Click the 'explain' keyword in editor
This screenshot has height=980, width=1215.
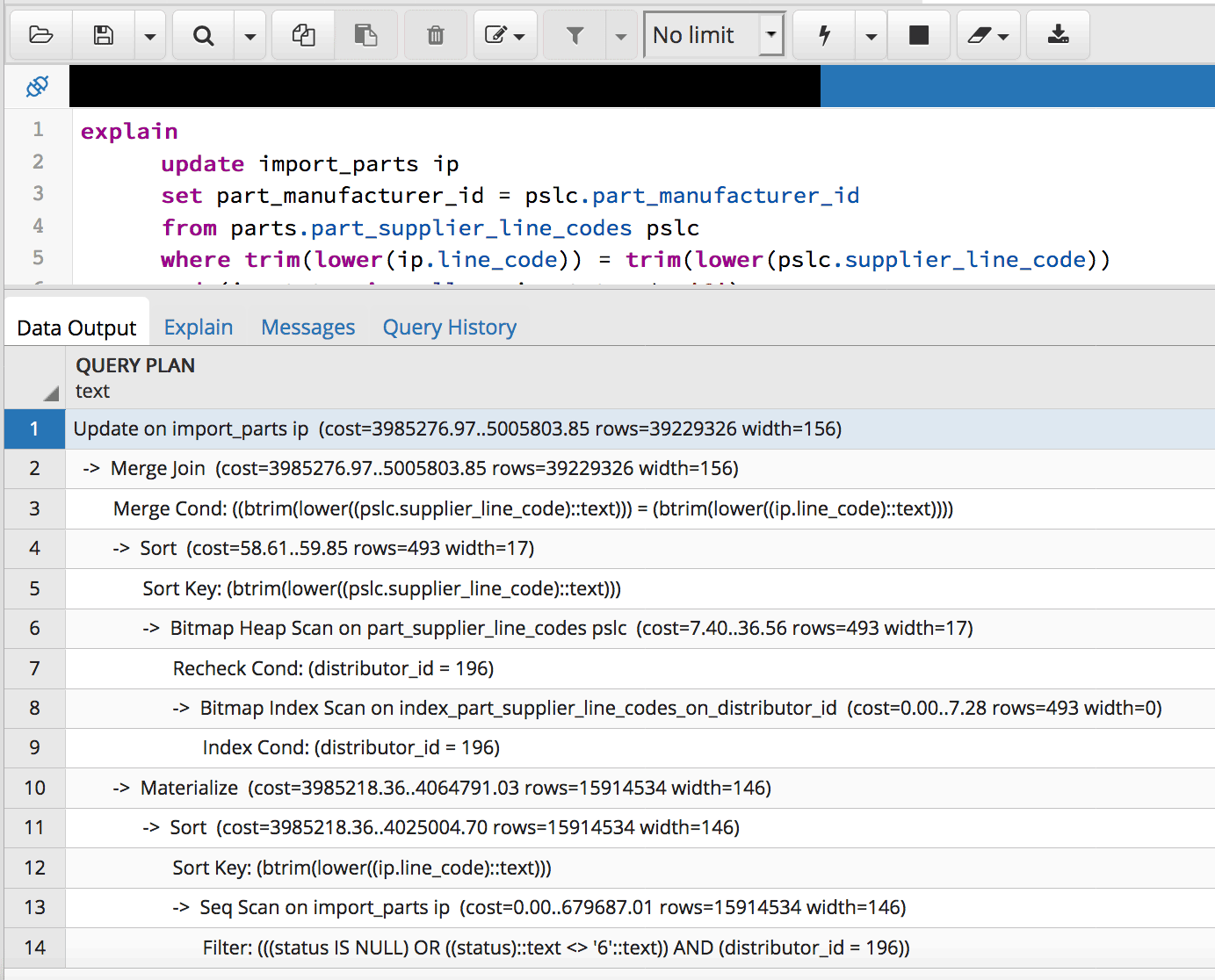129,132
